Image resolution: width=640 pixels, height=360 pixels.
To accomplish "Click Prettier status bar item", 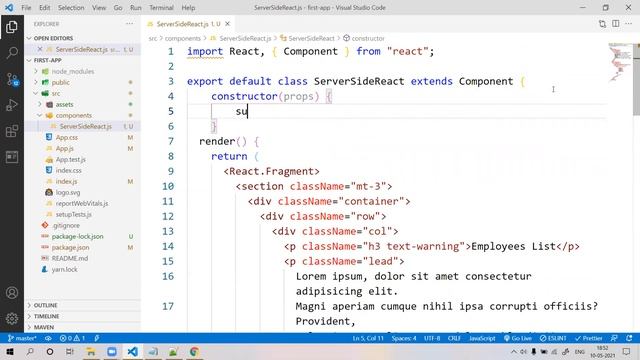I will coord(589,338).
